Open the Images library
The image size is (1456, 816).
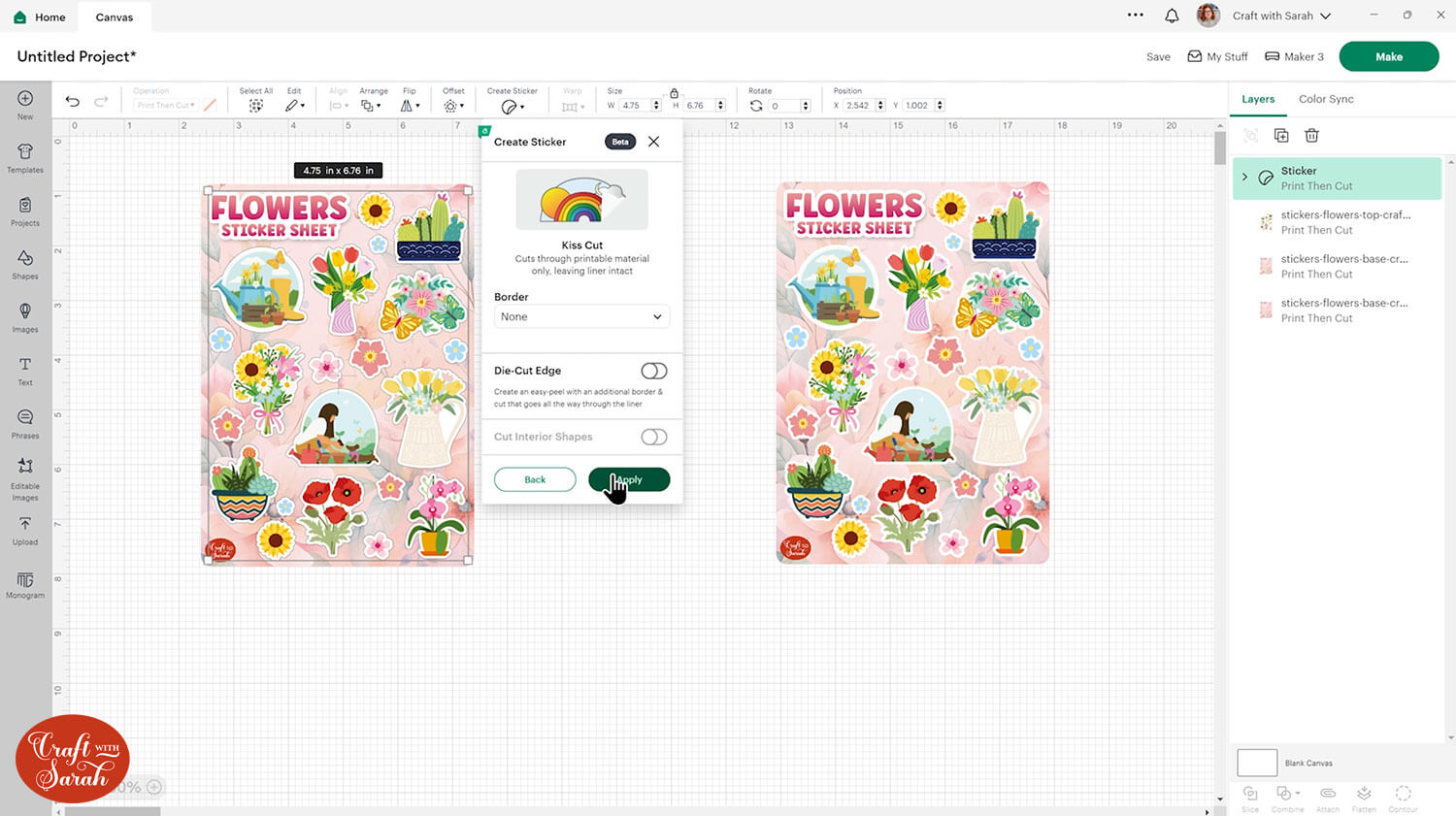[x=25, y=316]
